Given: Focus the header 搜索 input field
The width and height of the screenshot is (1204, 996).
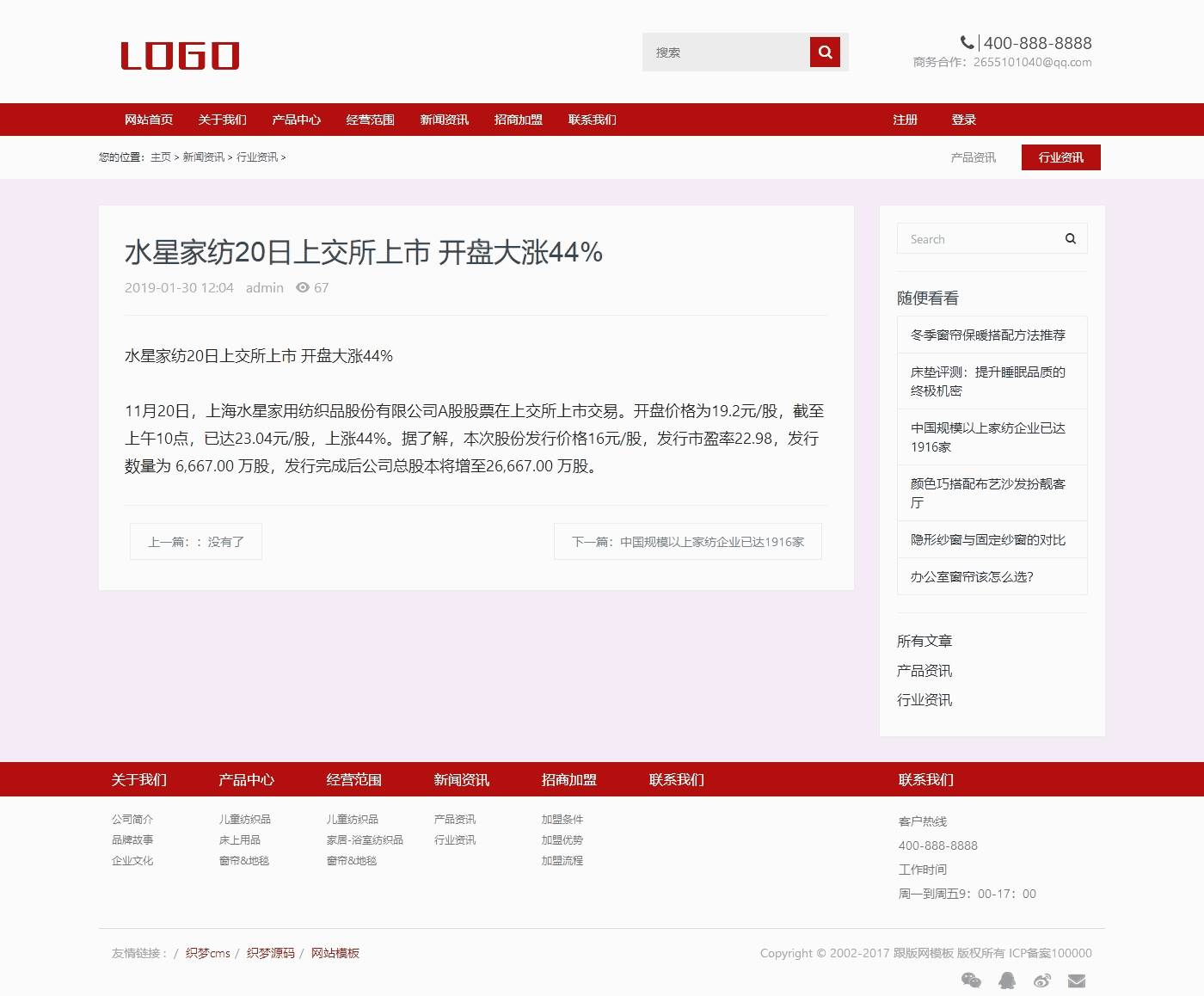Looking at the screenshot, I should tap(726, 52).
